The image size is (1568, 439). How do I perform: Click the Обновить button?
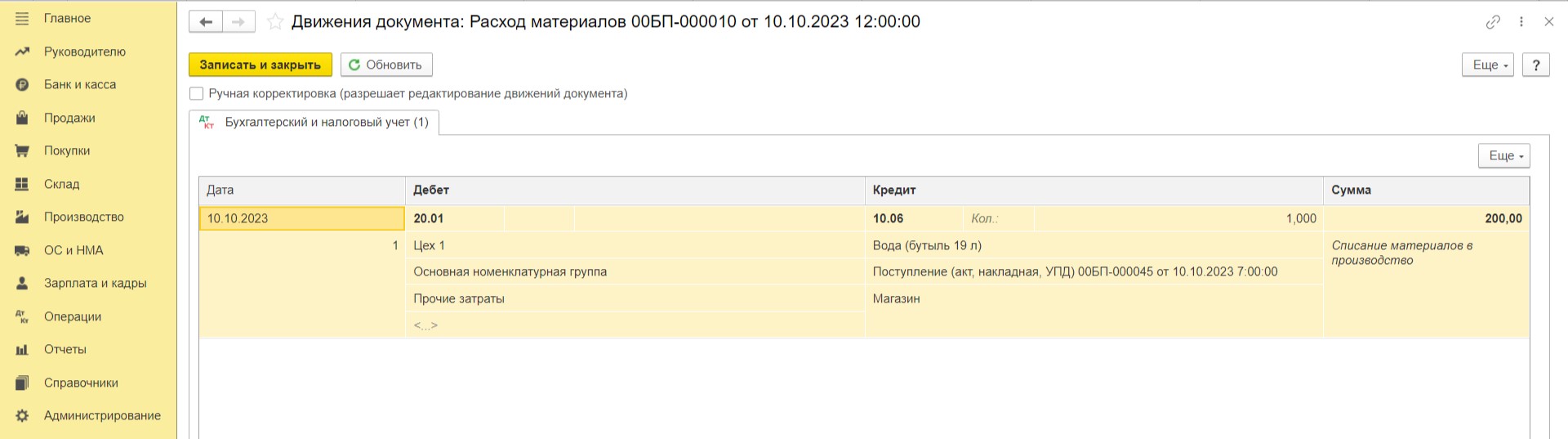(386, 65)
